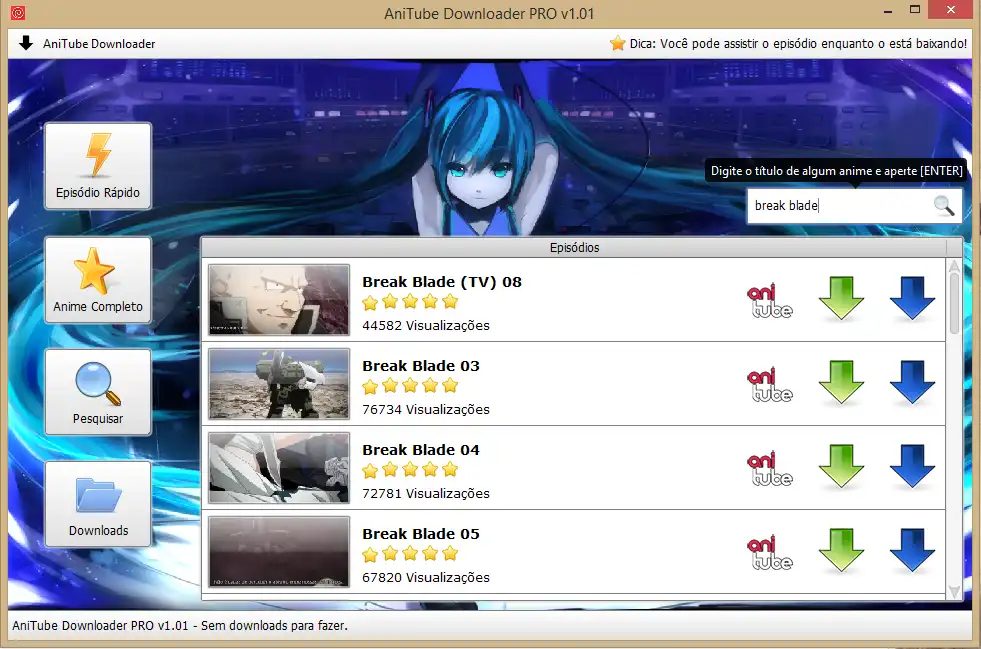This screenshot has height=649, width=981.
Task: Click the red app icon in title bar
Action: click(18, 12)
